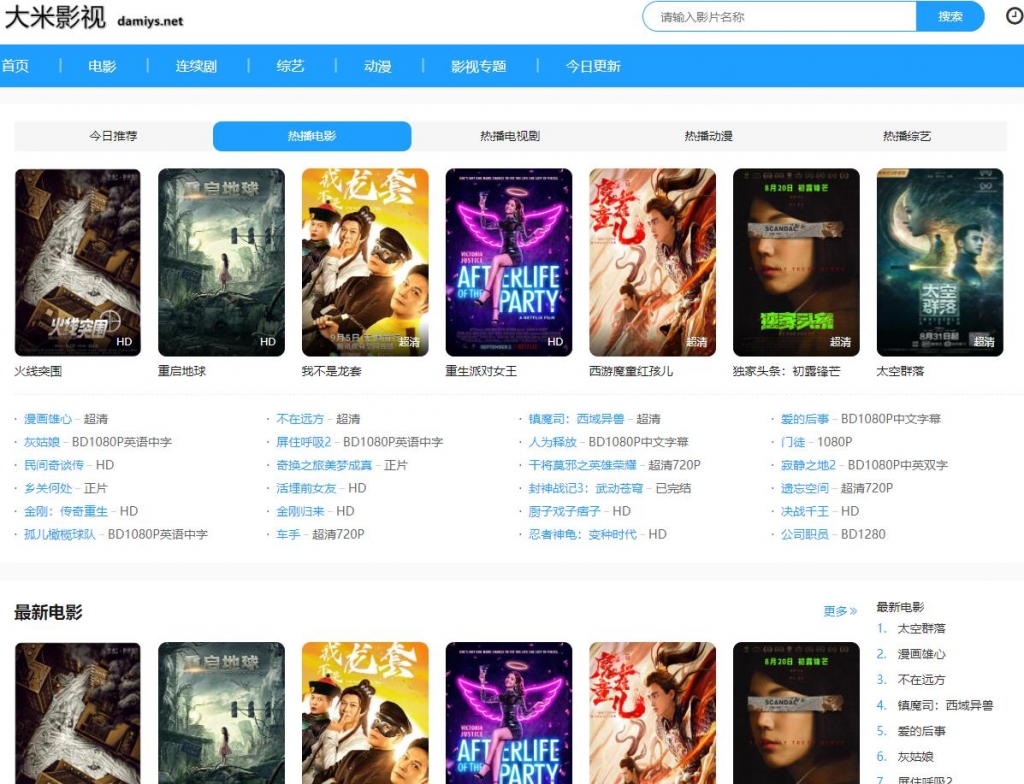Click the 独家头条：初露锋芒 title text

tap(786, 371)
